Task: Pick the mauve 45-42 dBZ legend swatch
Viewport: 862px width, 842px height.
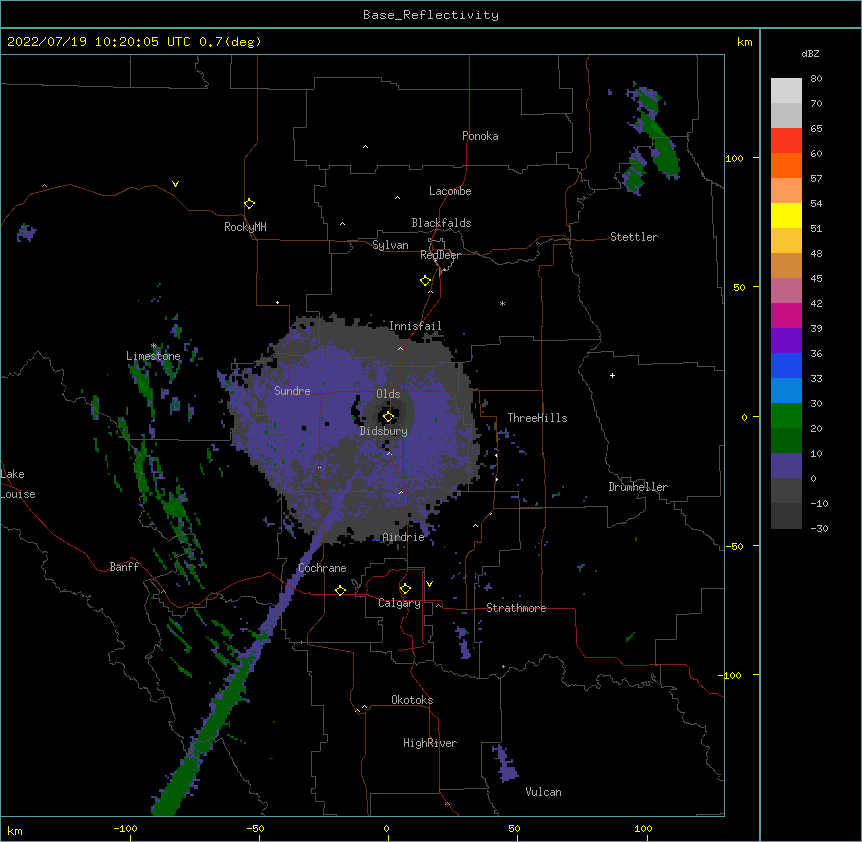Action: coord(786,291)
